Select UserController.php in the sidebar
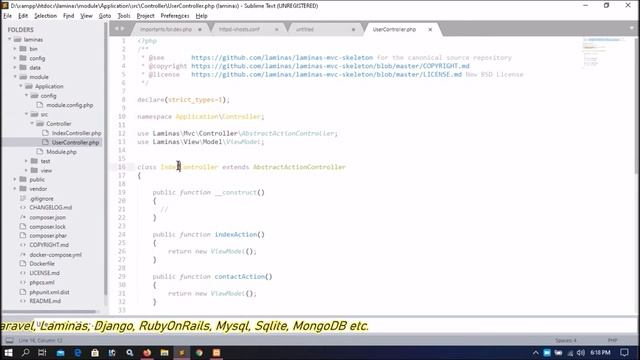 [76, 142]
